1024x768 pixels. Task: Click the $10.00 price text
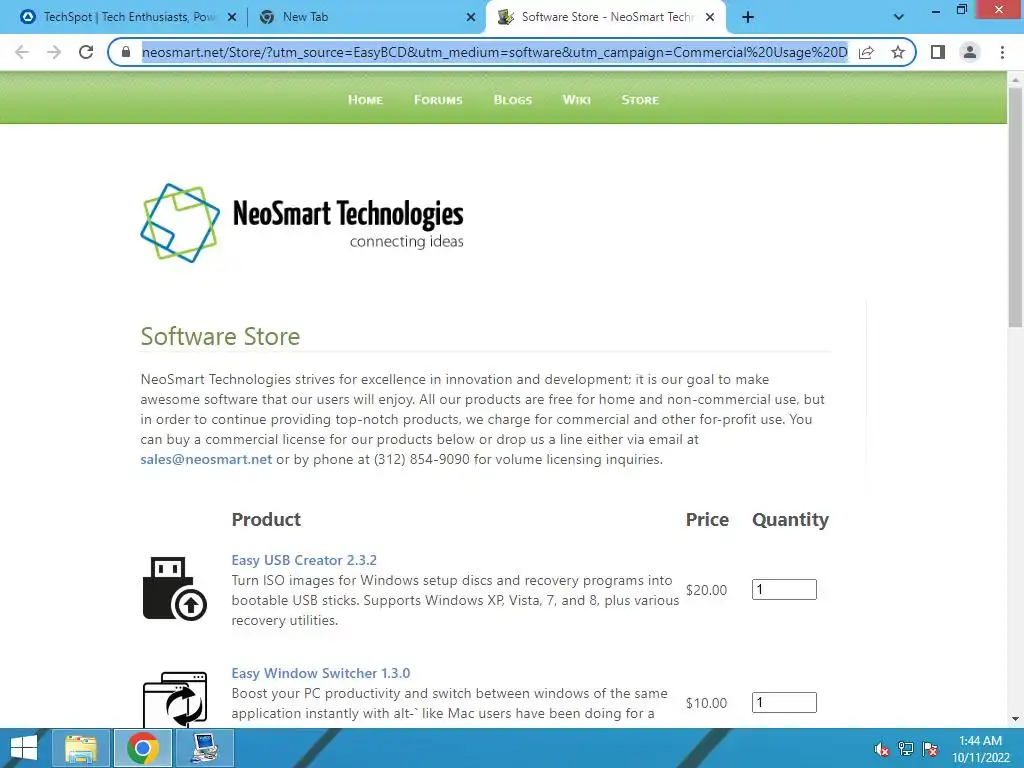pos(706,703)
